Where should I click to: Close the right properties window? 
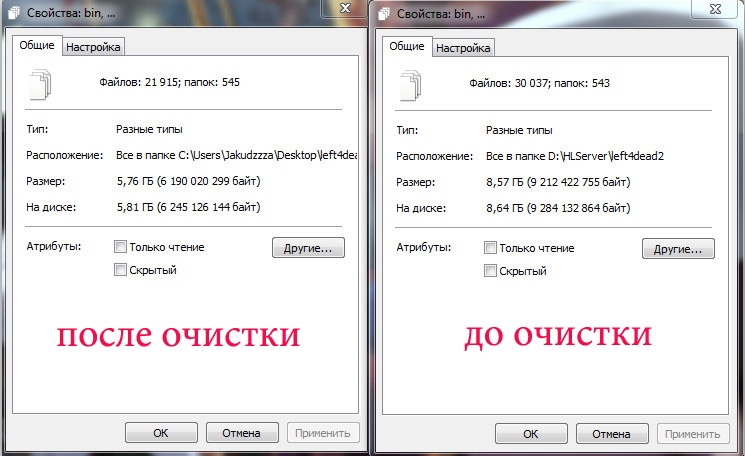coord(715,9)
